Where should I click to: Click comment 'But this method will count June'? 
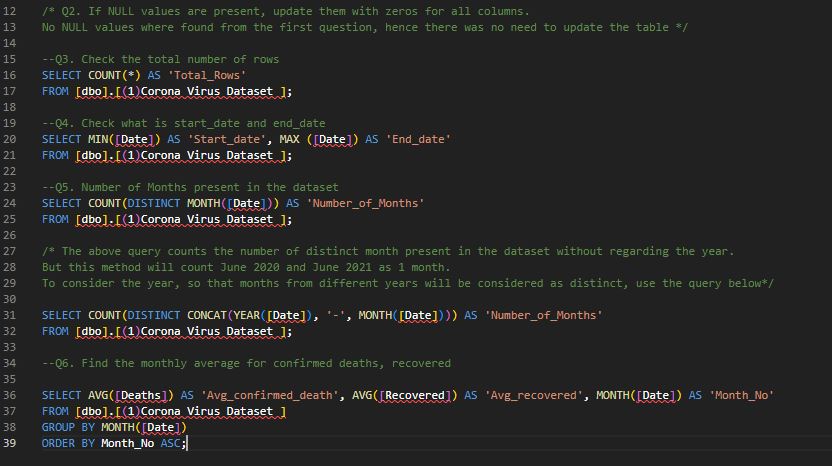click(x=246, y=267)
